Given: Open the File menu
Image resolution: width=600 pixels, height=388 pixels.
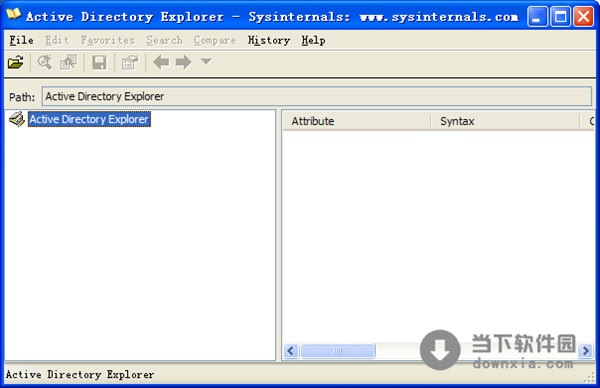Looking at the screenshot, I should (21, 40).
